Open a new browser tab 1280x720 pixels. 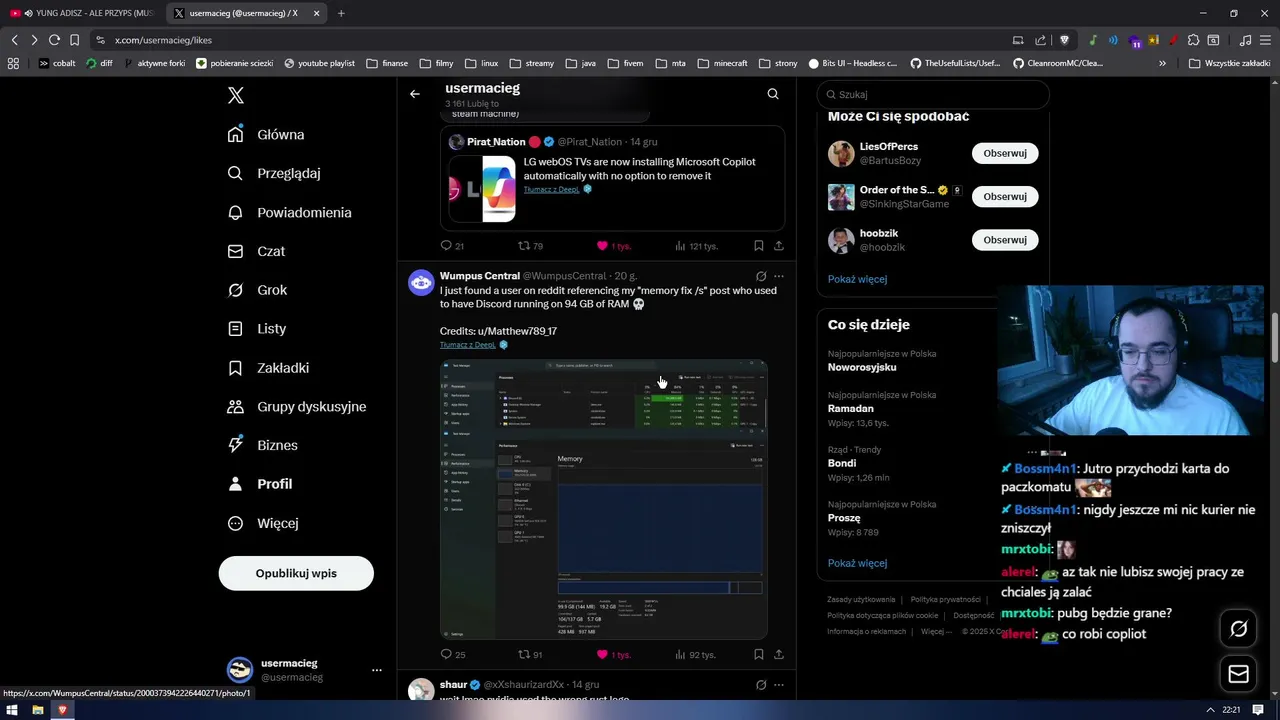pos(341,13)
